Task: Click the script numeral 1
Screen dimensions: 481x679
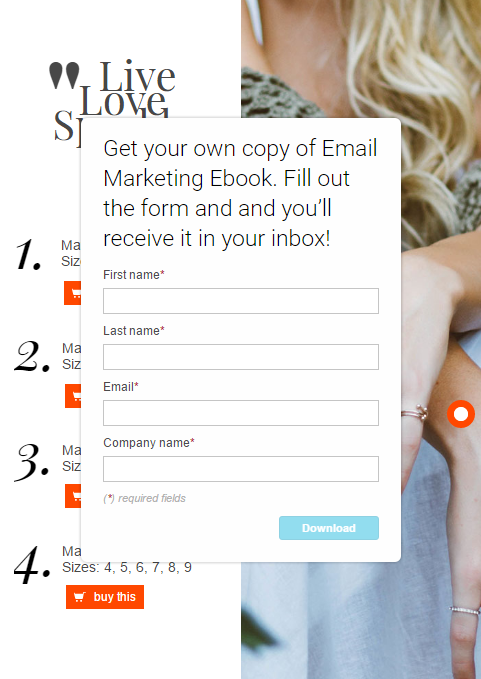Action: [x=29, y=255]
